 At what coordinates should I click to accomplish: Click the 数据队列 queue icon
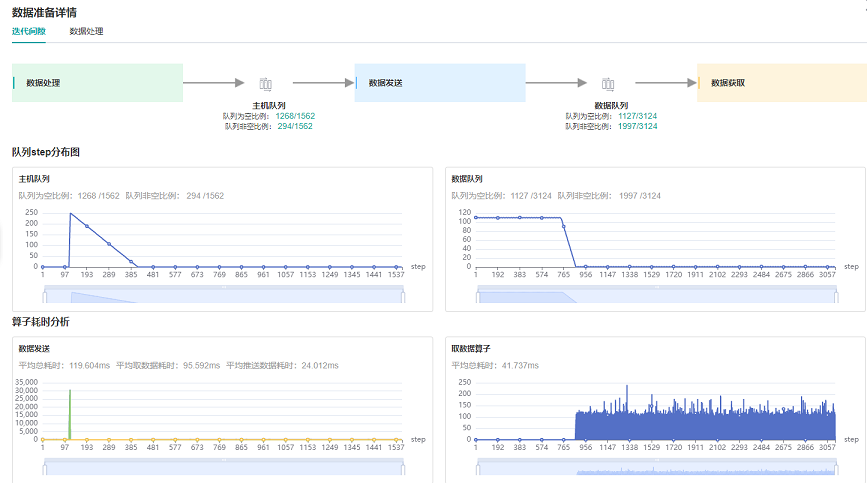[608, 85]
